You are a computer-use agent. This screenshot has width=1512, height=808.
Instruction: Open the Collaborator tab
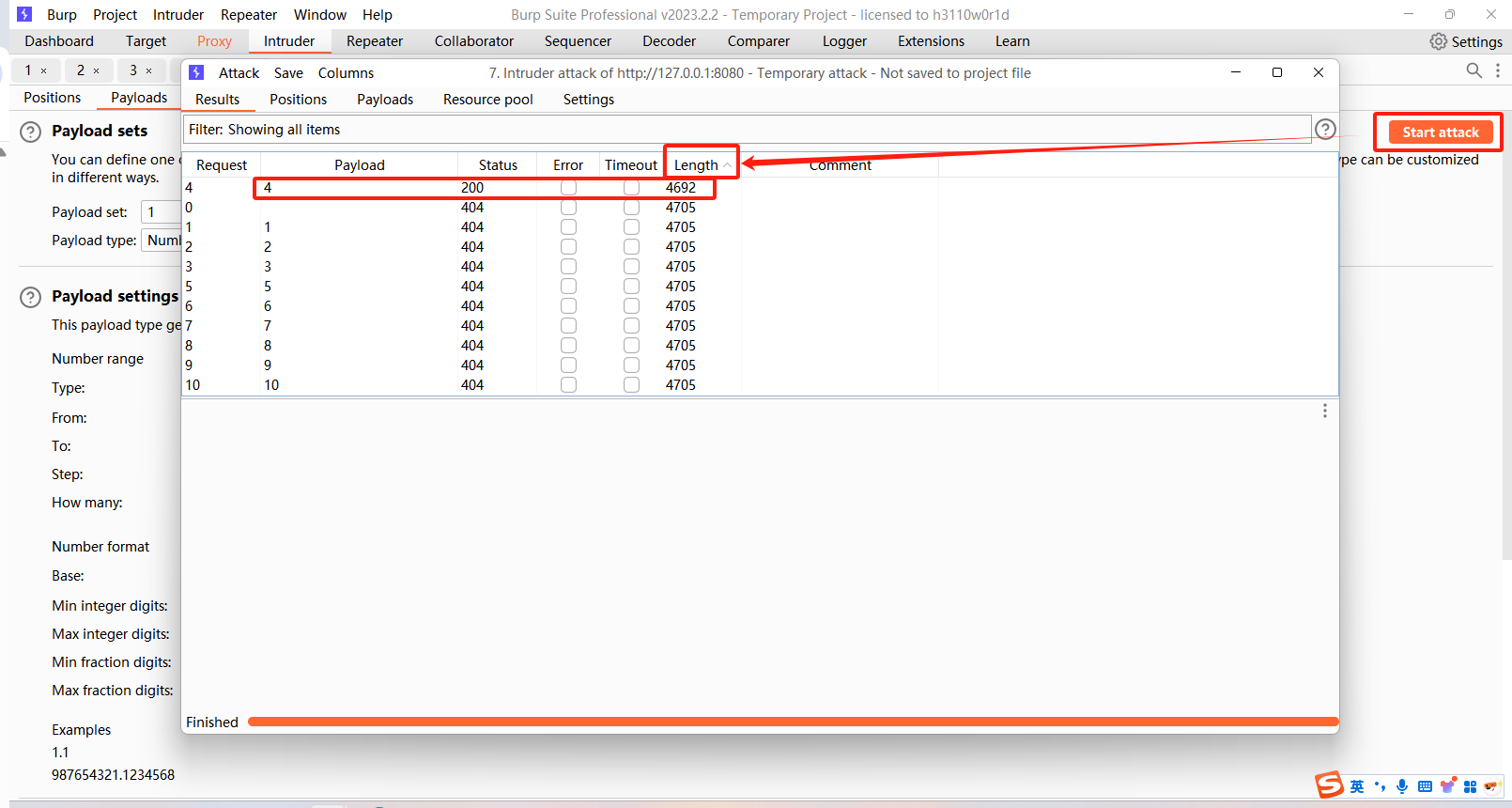point(474,41)
